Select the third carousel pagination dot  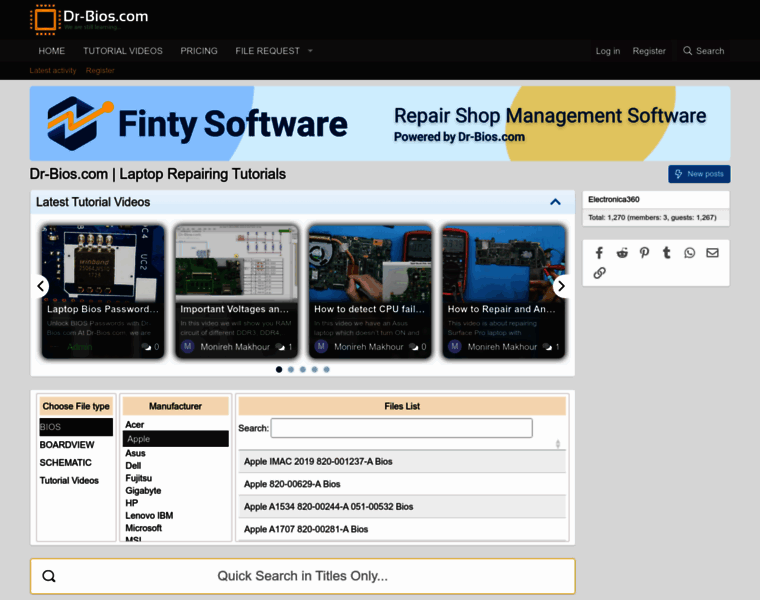(303, 369)
